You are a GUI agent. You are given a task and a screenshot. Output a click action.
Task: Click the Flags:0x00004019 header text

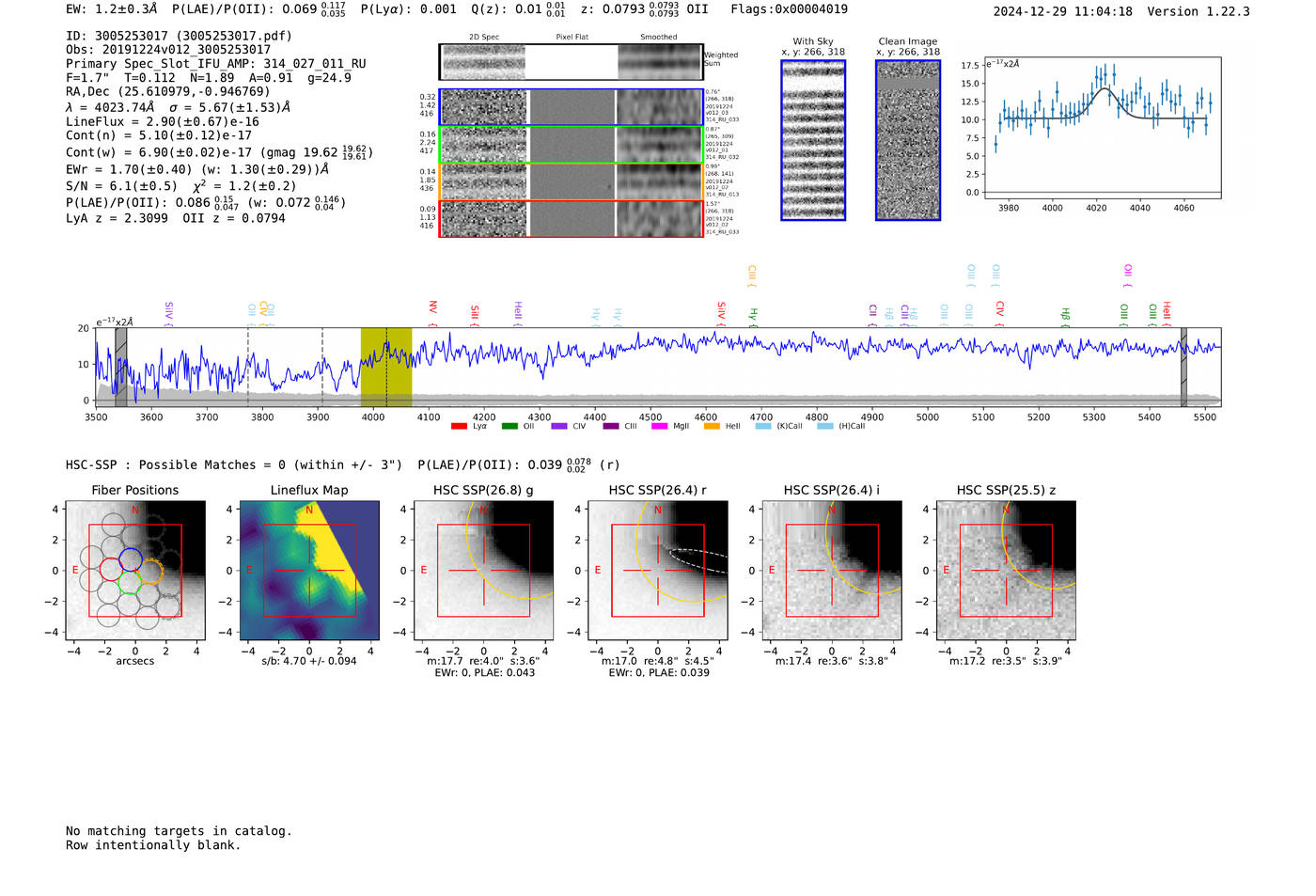click(x=789, y=9)
